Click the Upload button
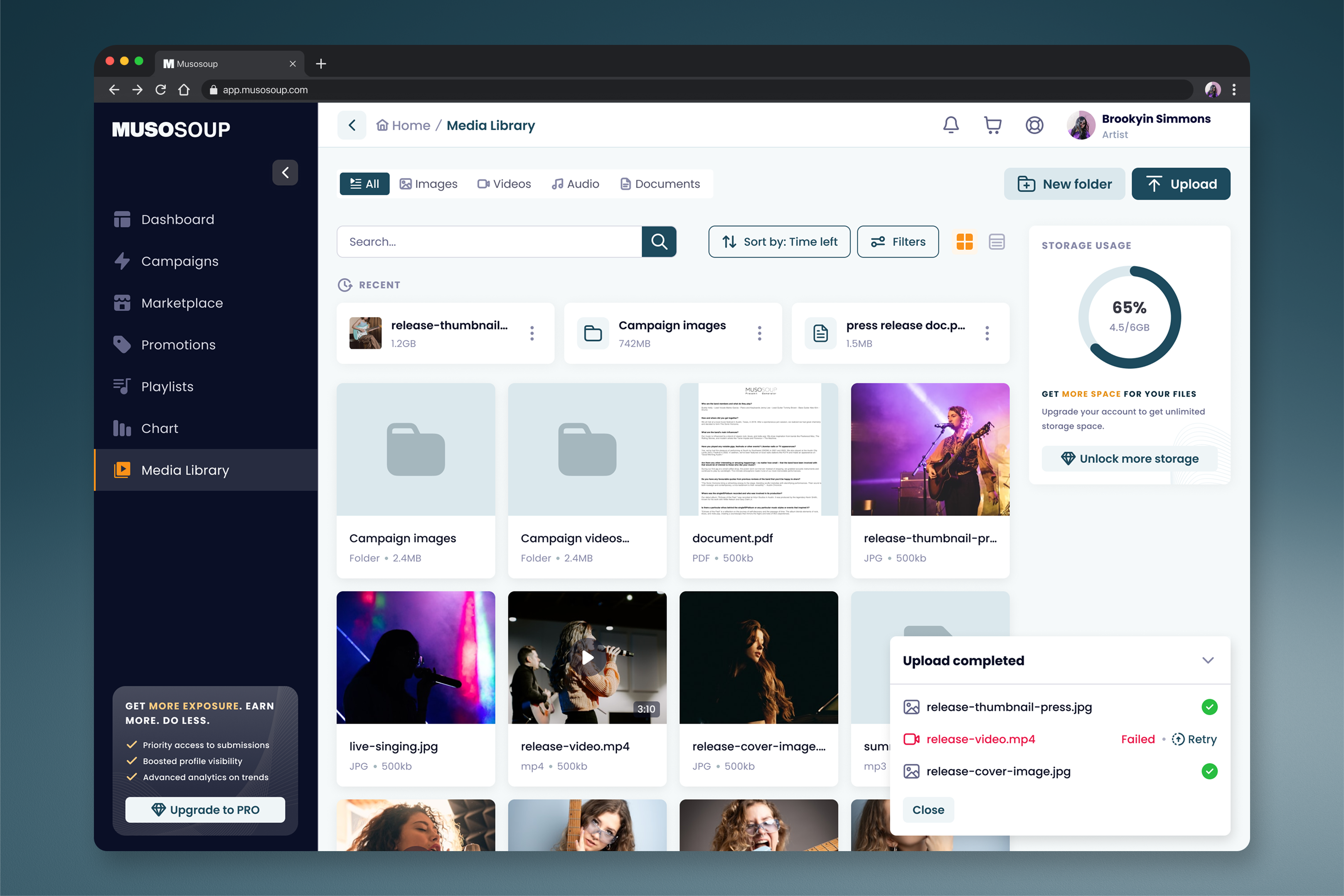1344x896 pixels. (1181, 184)
